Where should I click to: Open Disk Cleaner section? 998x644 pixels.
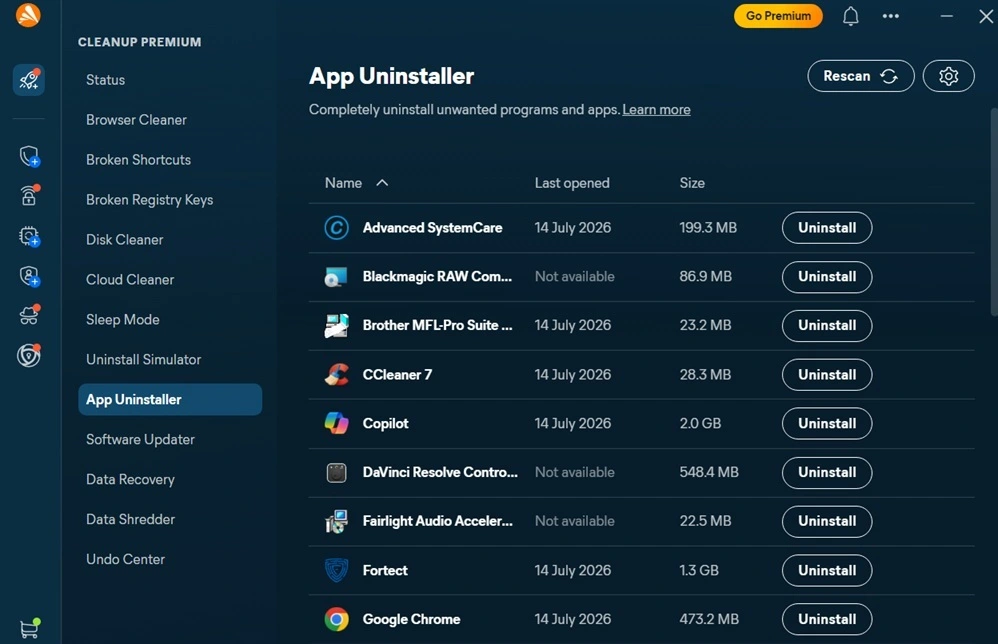[x=125, y=240]
